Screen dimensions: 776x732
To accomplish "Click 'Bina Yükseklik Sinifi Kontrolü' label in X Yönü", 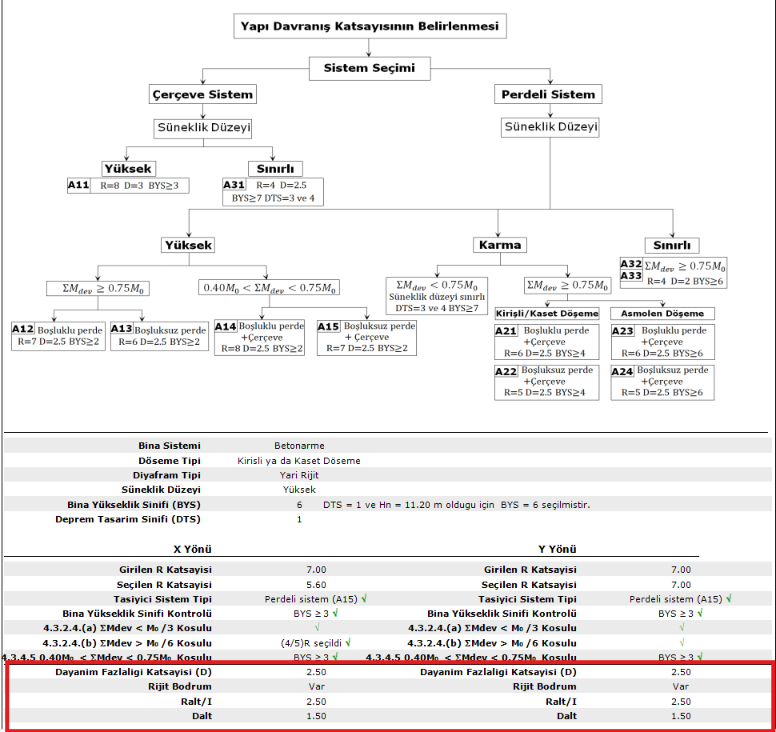I will [x=137, y=614].
